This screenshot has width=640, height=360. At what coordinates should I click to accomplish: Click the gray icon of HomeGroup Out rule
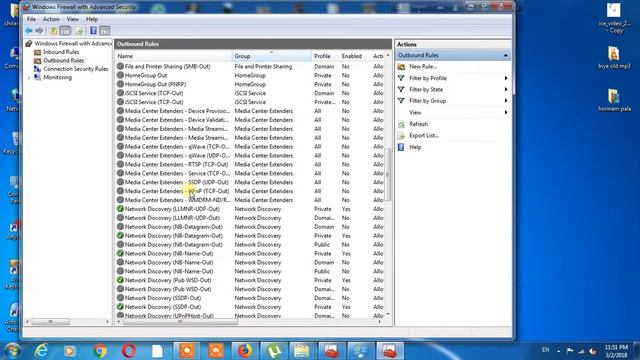[120, 75]
